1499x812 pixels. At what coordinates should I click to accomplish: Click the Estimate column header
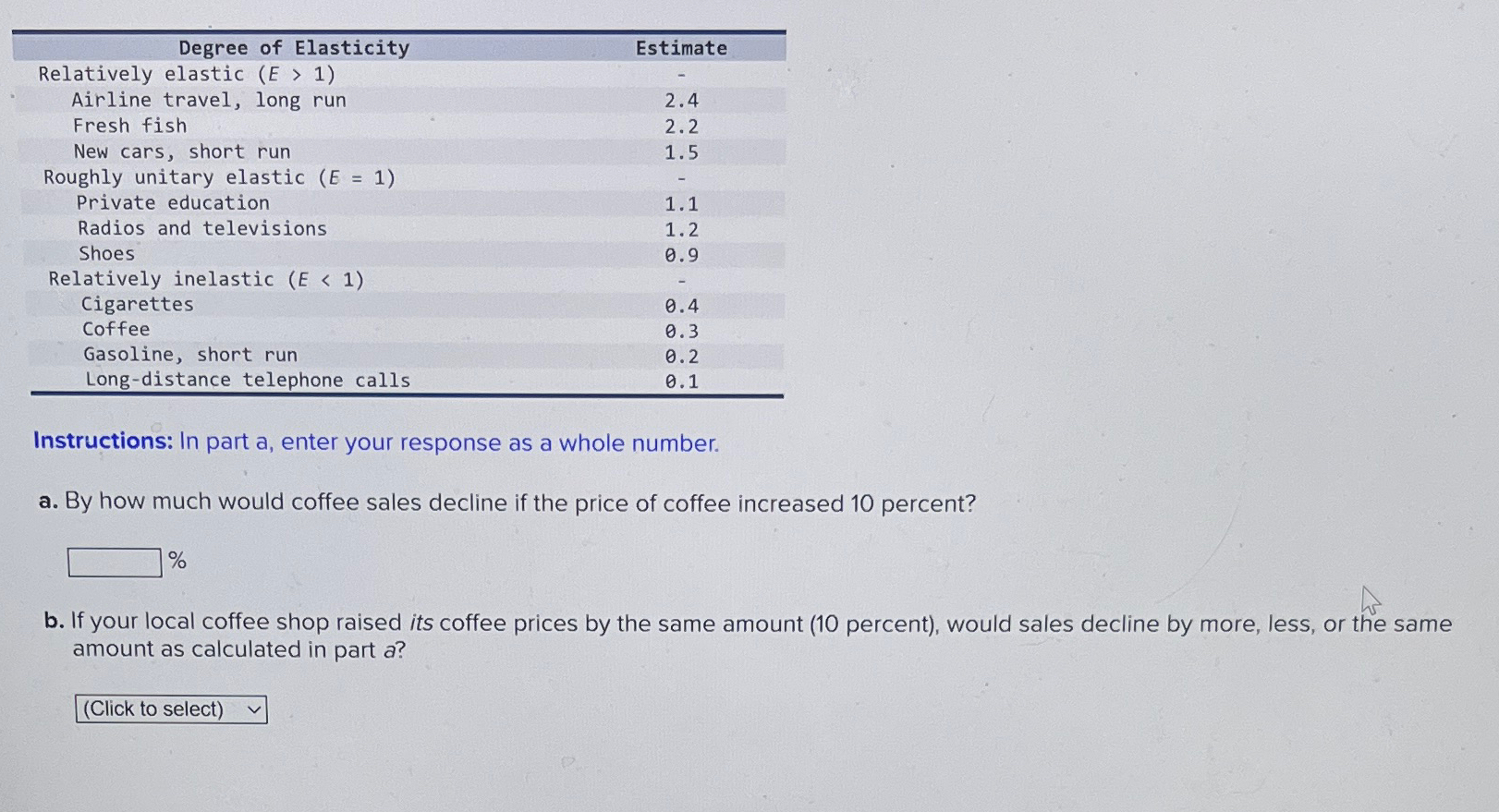coord(680,47)
